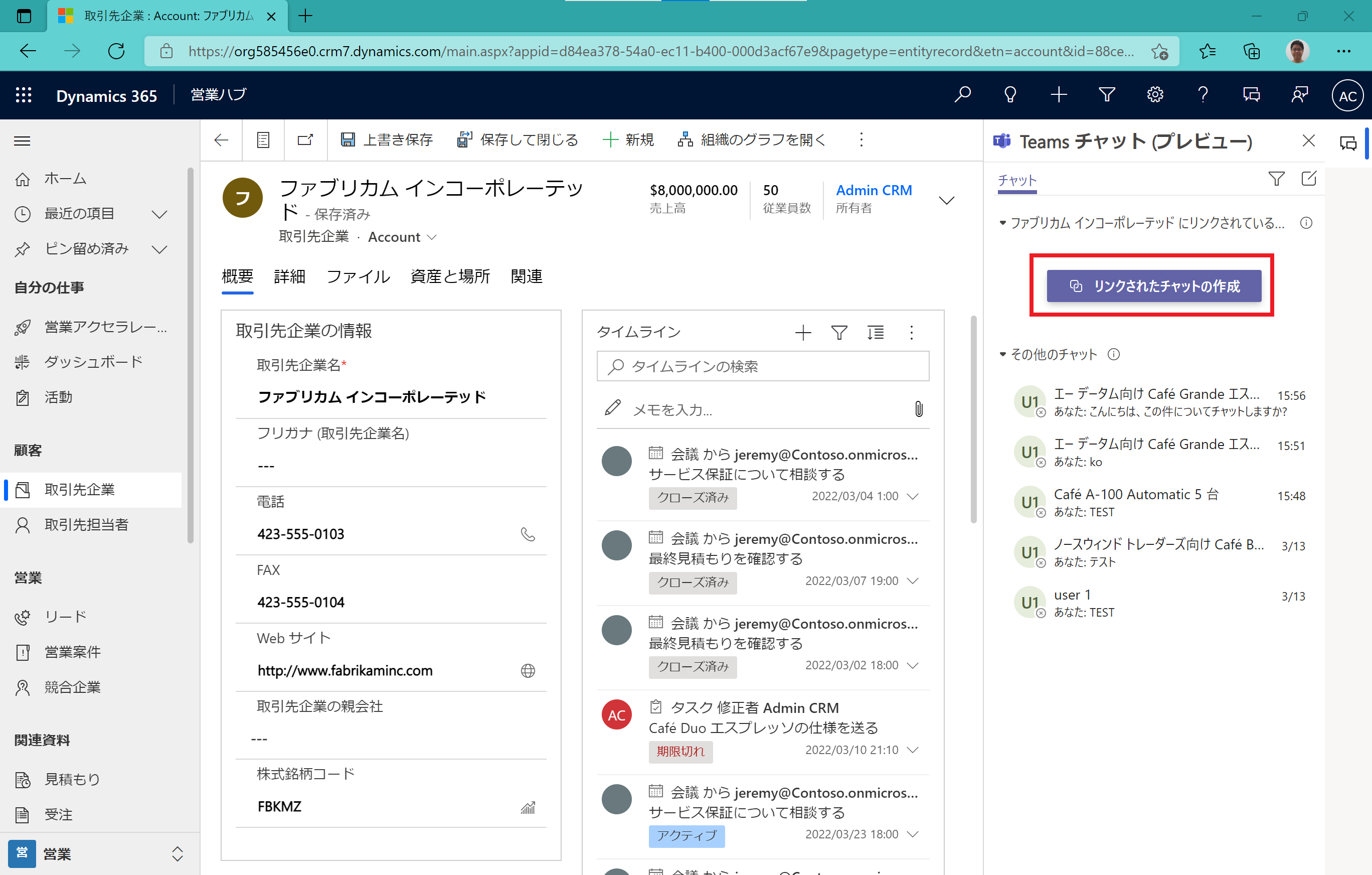Expand the 2022/03/04 1:00 meeting entry
The width and height of the screenshot is (1372, 875).
[913, 497]
